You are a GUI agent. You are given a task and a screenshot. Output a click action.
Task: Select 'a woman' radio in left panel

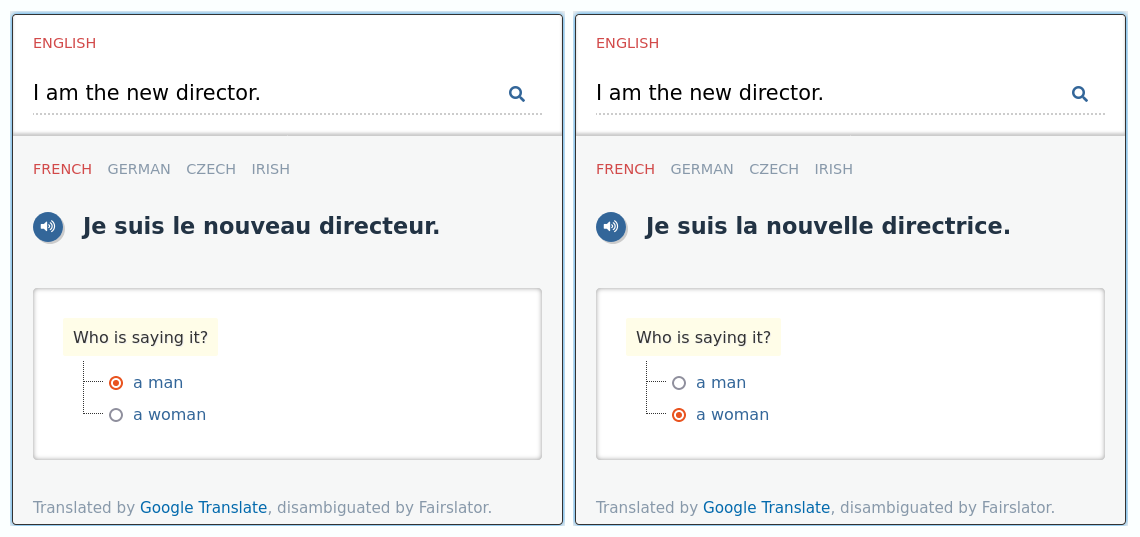point(116,415)
